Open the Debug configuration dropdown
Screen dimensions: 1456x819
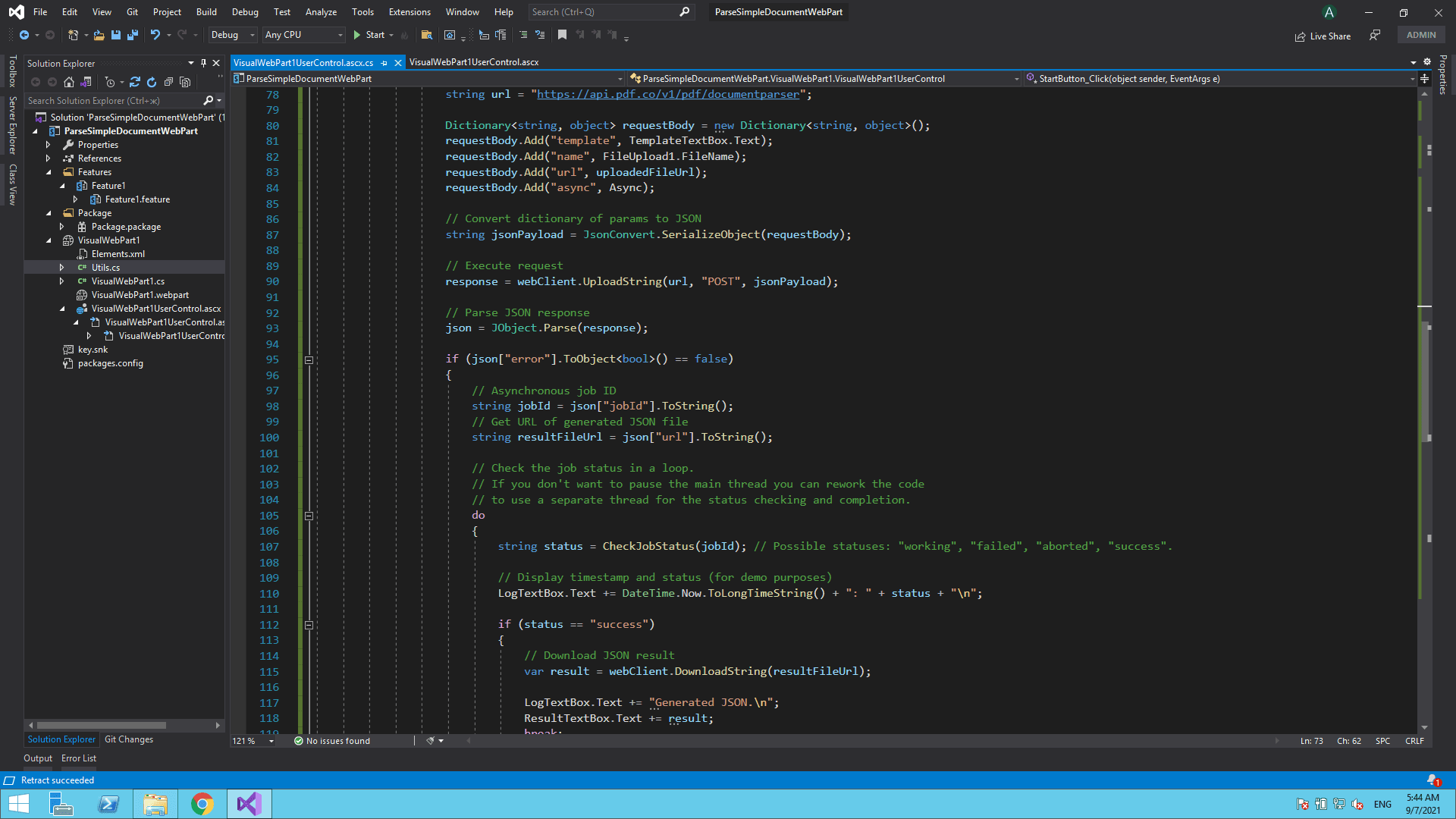(233, 35)
